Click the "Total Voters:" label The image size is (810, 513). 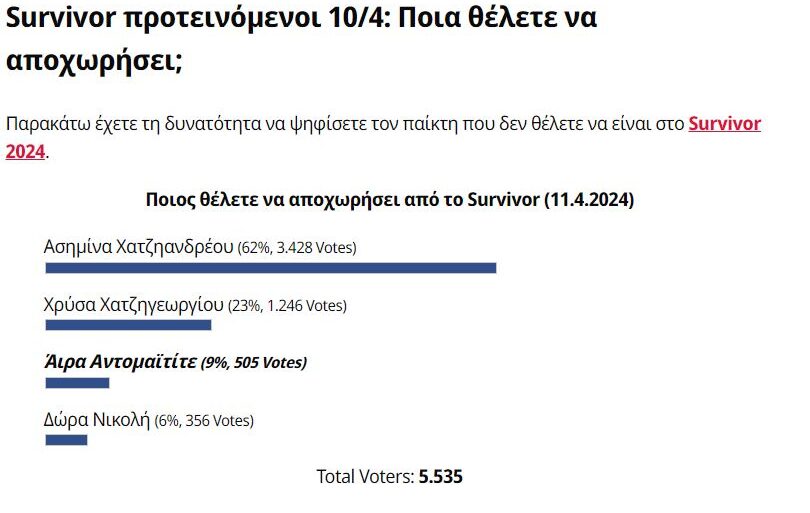point(365,477)
